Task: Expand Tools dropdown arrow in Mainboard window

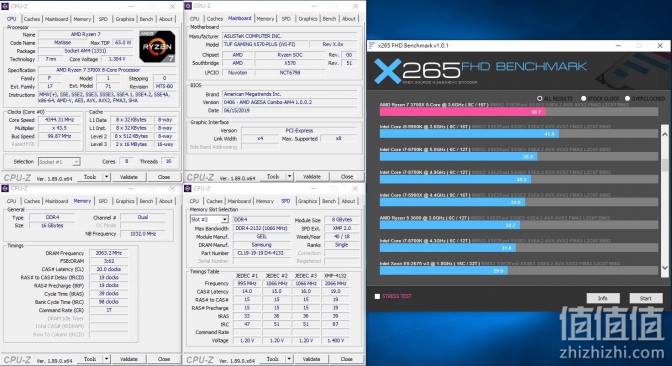Action: click(290, 177)
